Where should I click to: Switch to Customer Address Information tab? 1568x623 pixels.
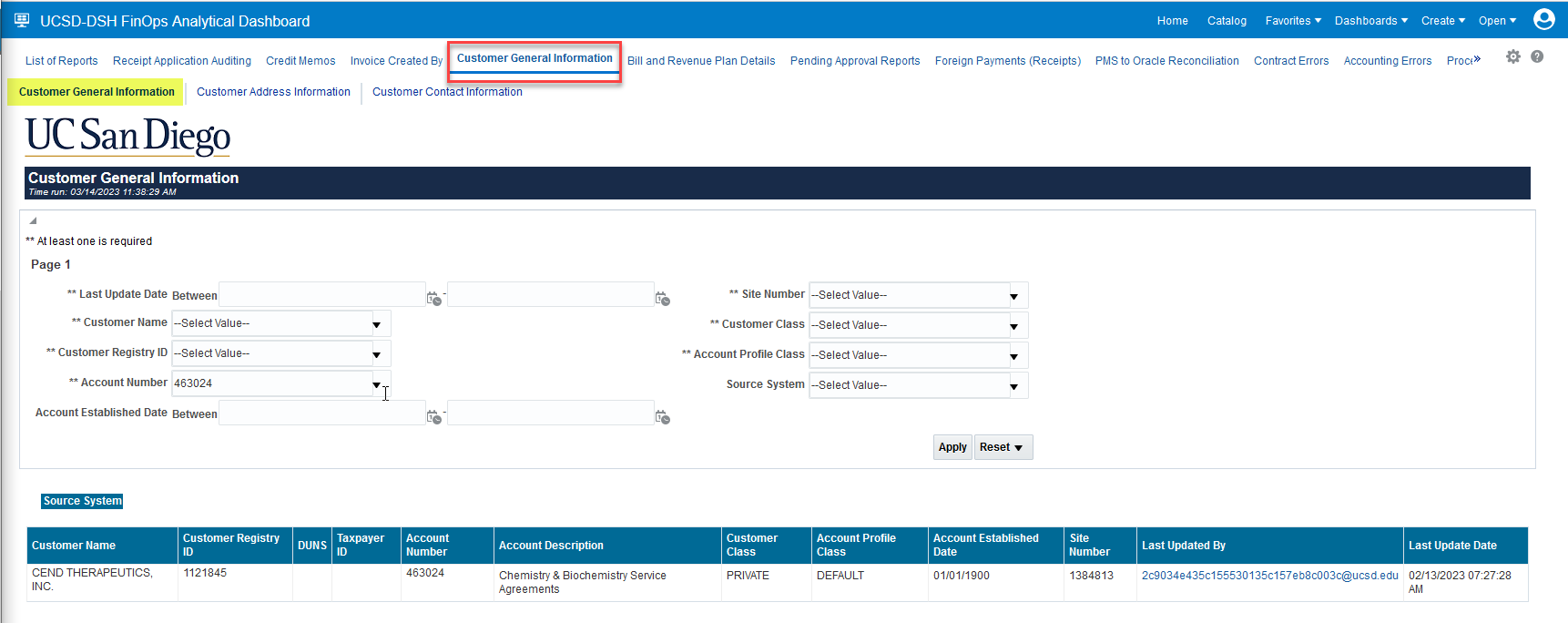(273, 92)
